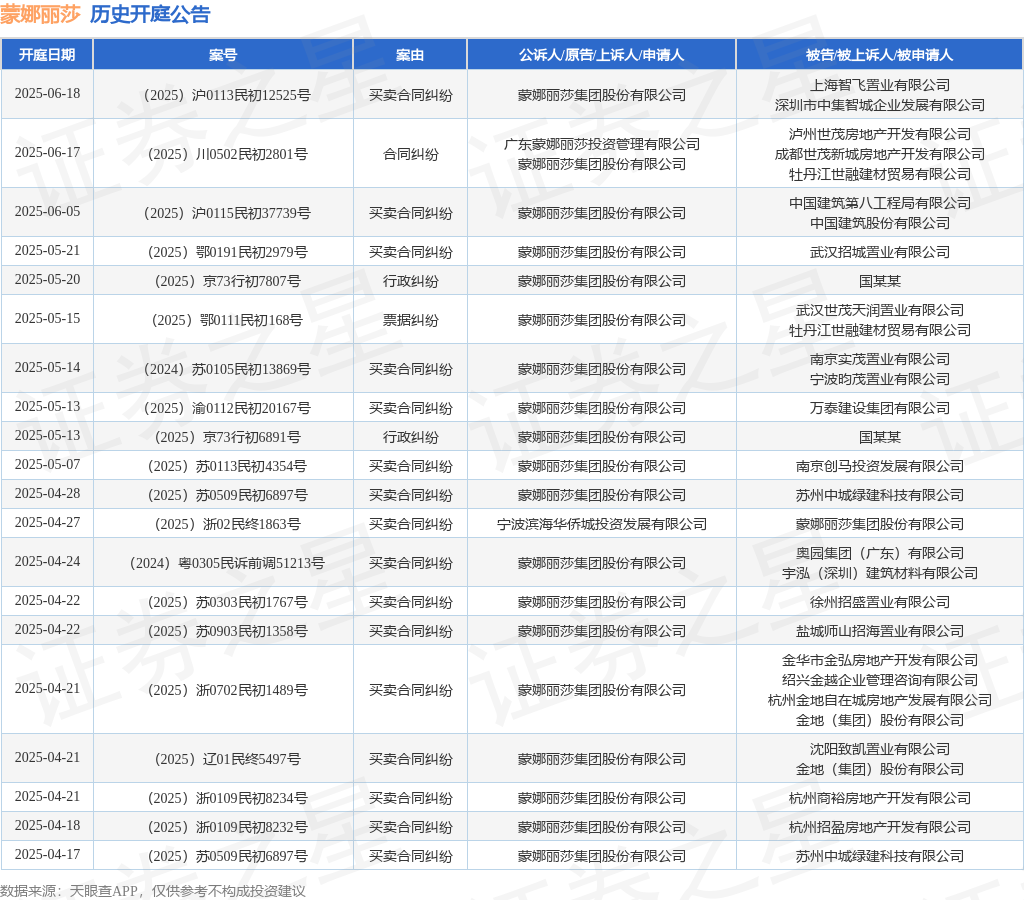
Task: Click the date 2025-06-17
Action: (47, 152)
